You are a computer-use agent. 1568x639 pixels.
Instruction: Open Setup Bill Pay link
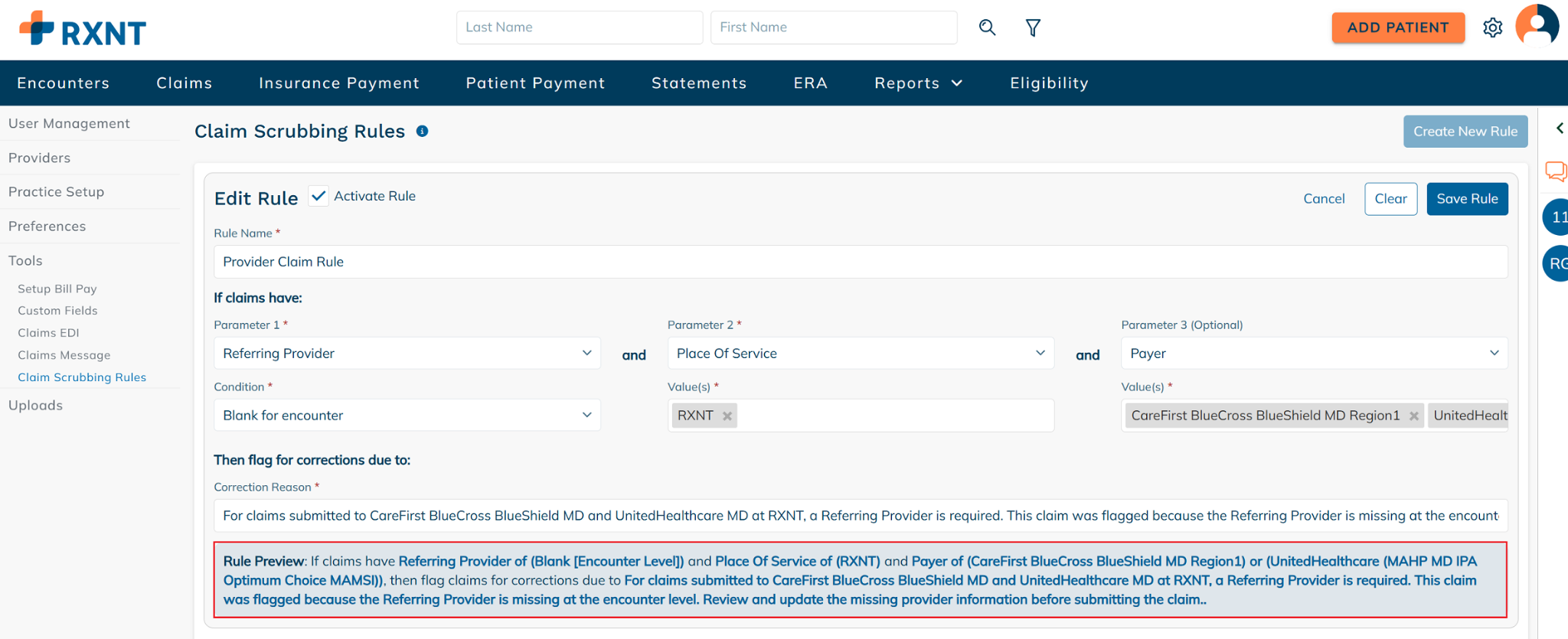[57, 289]
